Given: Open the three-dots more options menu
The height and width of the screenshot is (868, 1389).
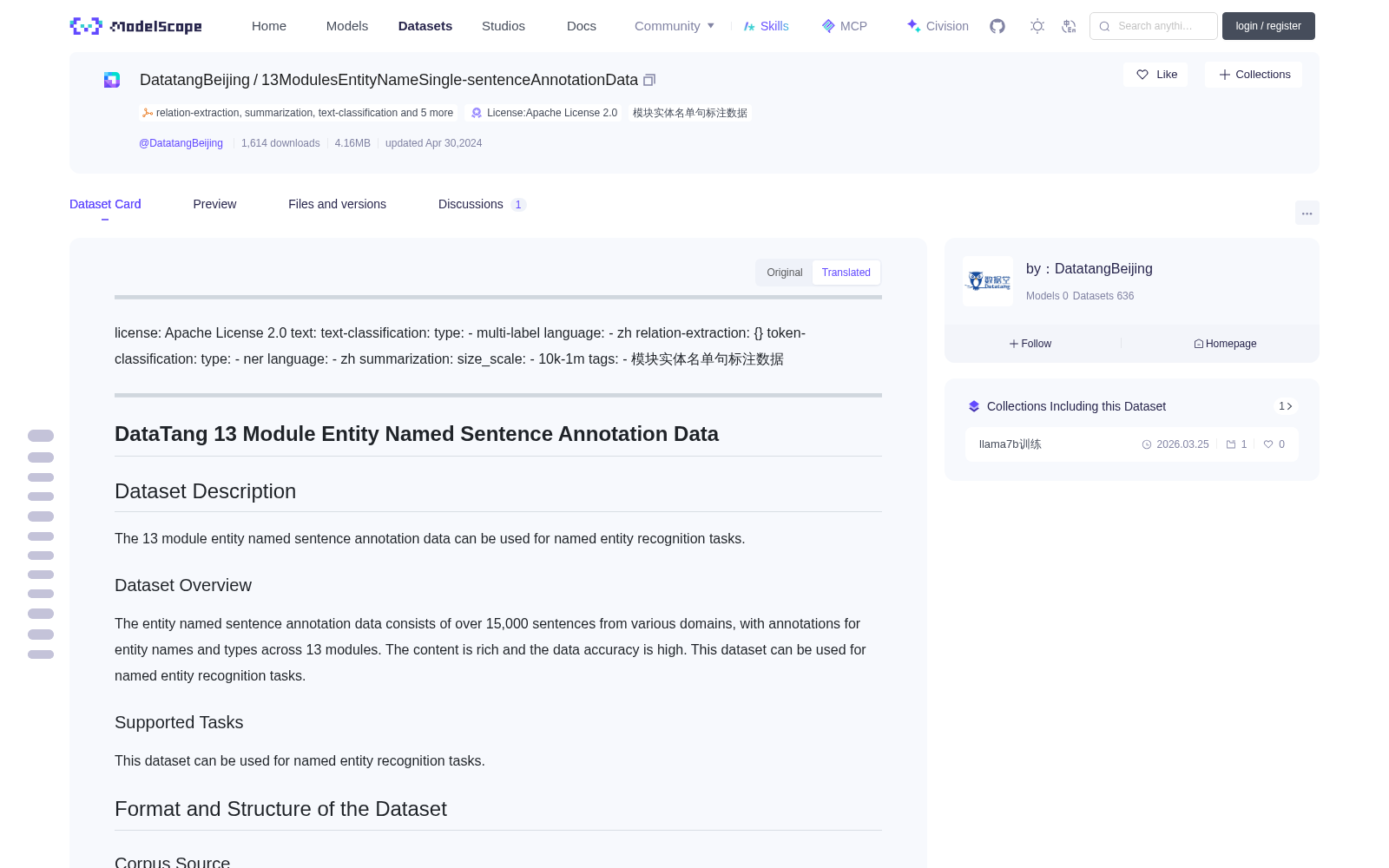Looking at the screenshot, I should tap(1307, 214).
